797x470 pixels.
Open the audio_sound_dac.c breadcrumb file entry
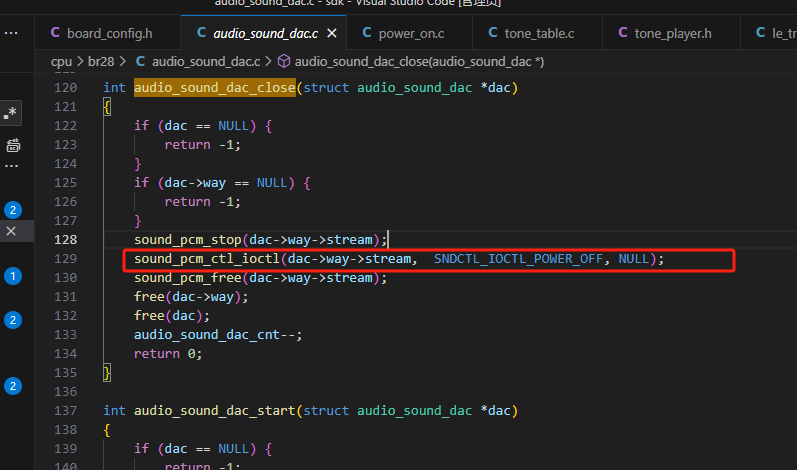pyautogui.click(x=206, y=61)
